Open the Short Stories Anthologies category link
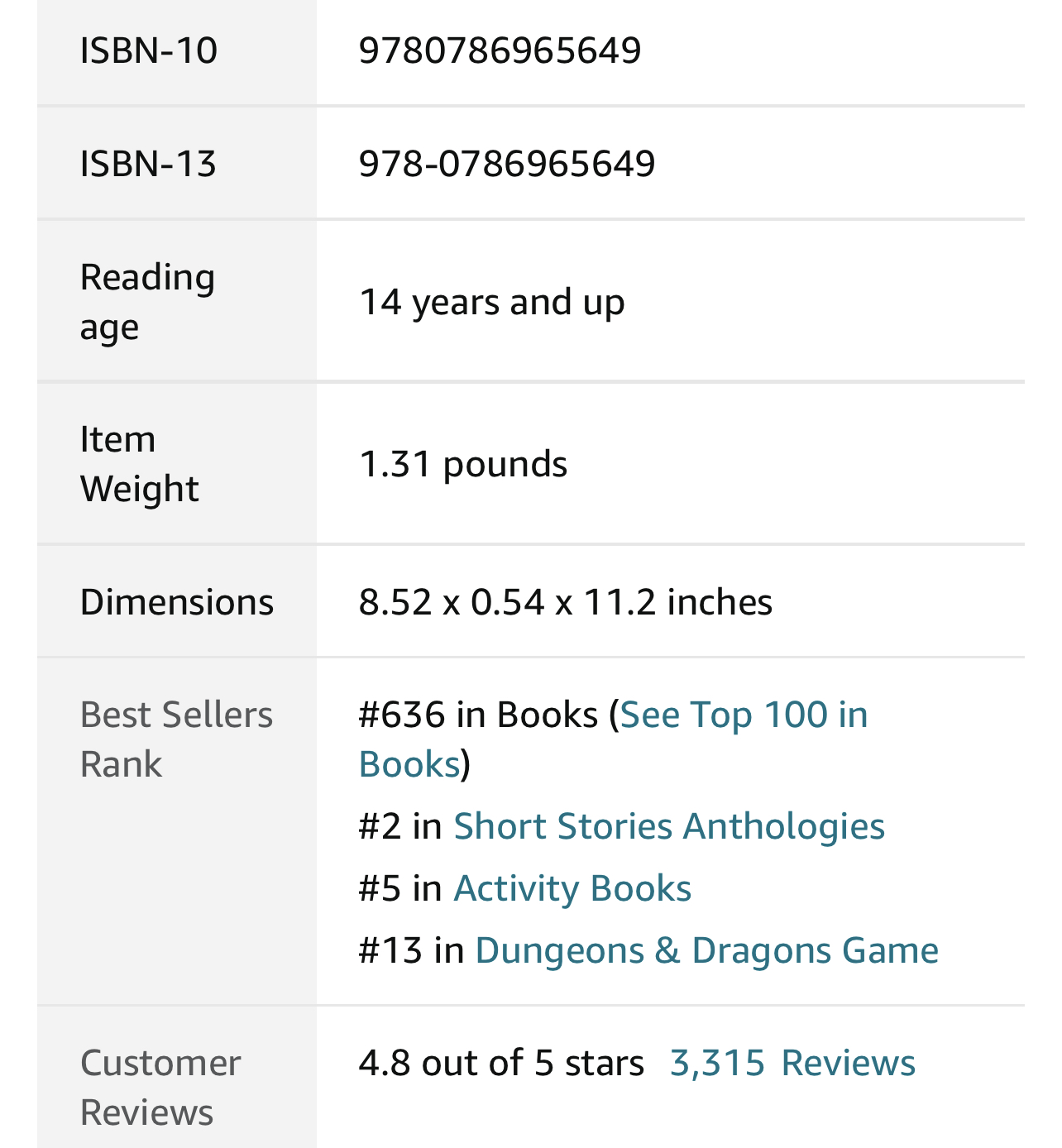The width and height of the screenshot is (1062, 1148). click(x=668, y=826)
